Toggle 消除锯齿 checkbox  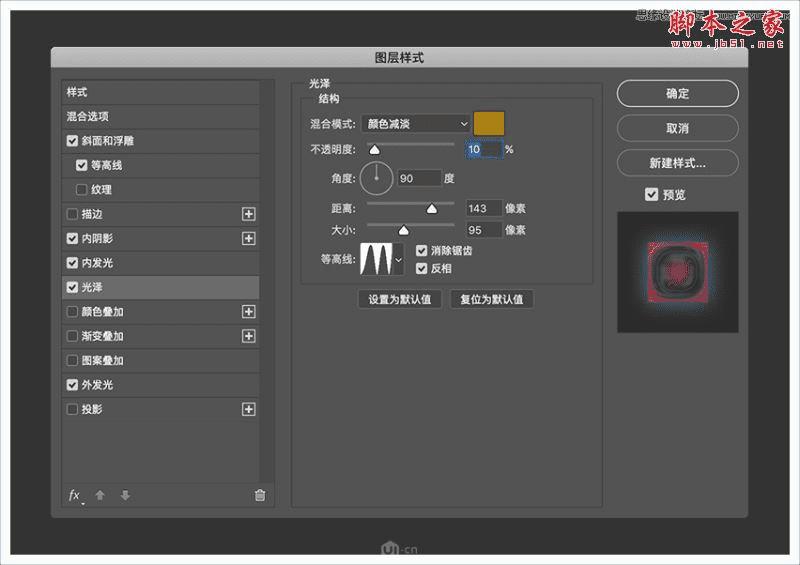click(421, 251)
